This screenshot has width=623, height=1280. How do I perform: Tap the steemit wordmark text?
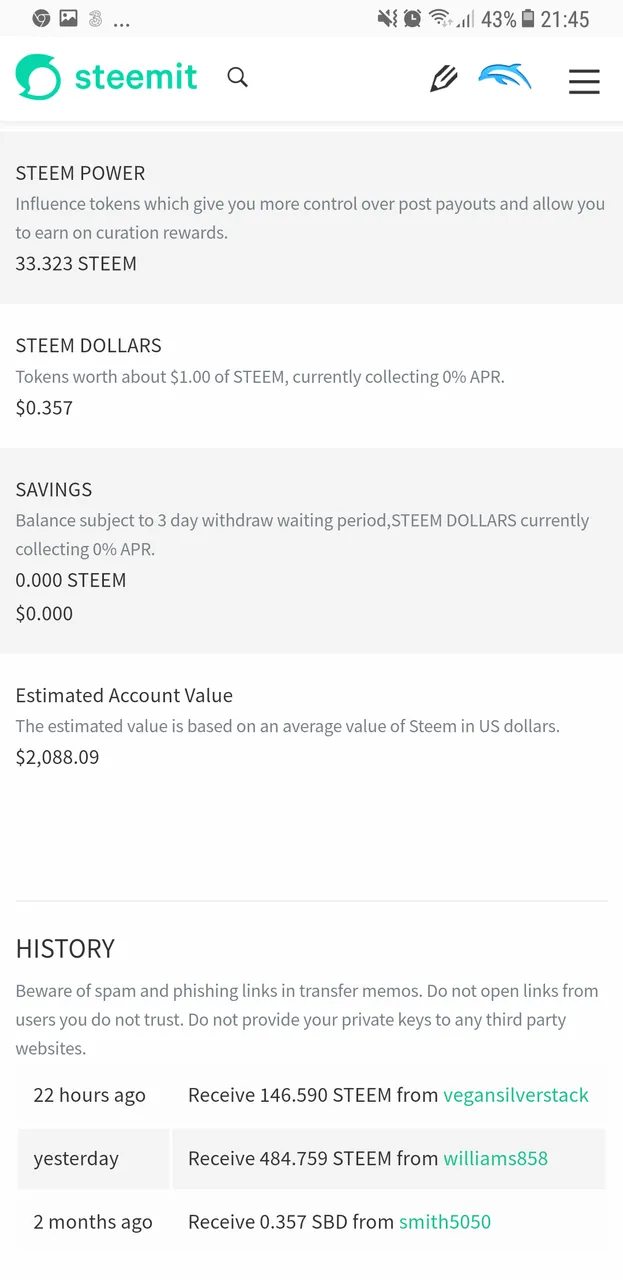(136, 77)
